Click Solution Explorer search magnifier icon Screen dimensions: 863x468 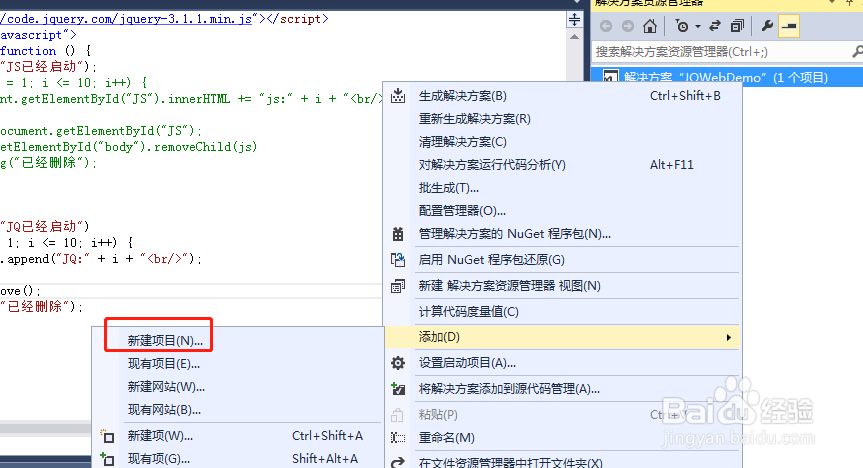(856, 52)
